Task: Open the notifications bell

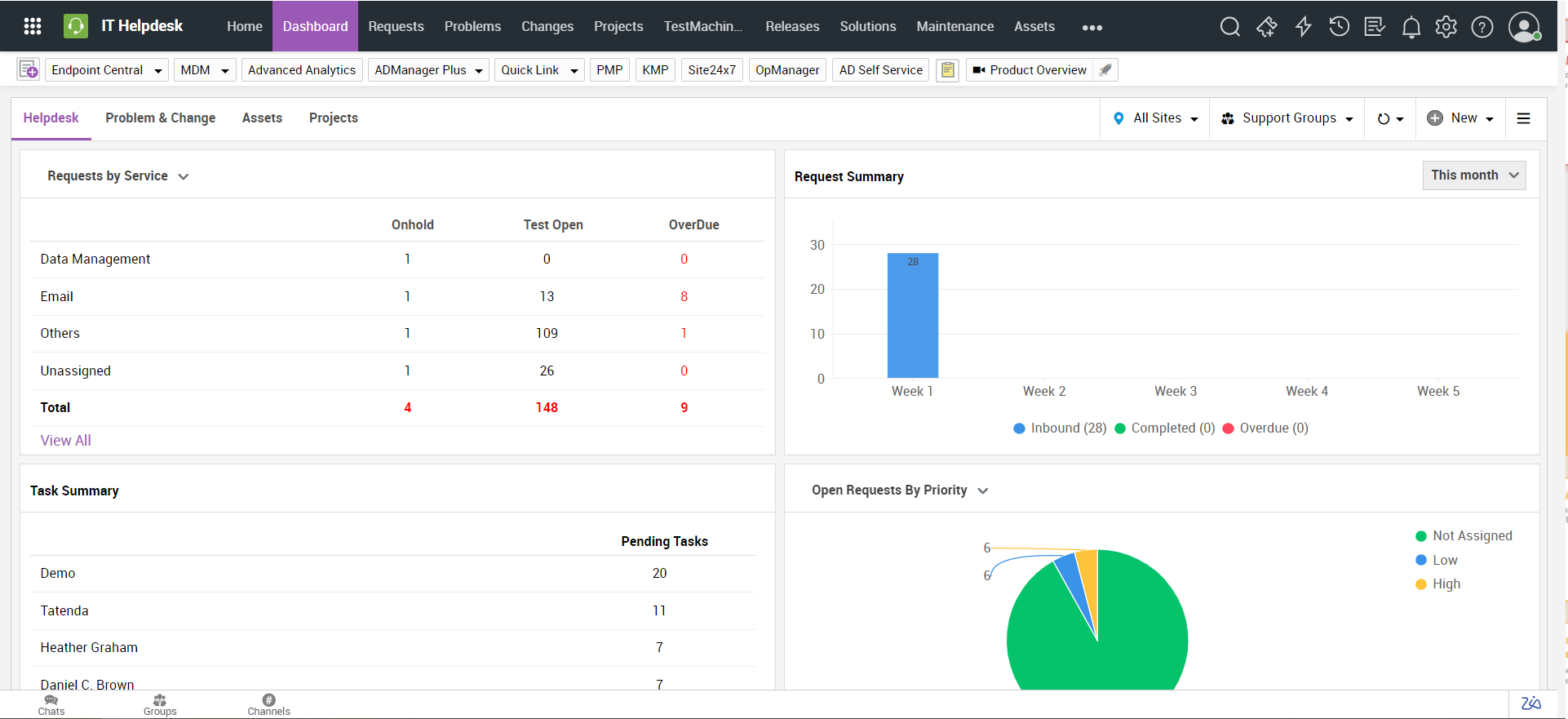Action: pyautogui.click(x=1411, y=28)
